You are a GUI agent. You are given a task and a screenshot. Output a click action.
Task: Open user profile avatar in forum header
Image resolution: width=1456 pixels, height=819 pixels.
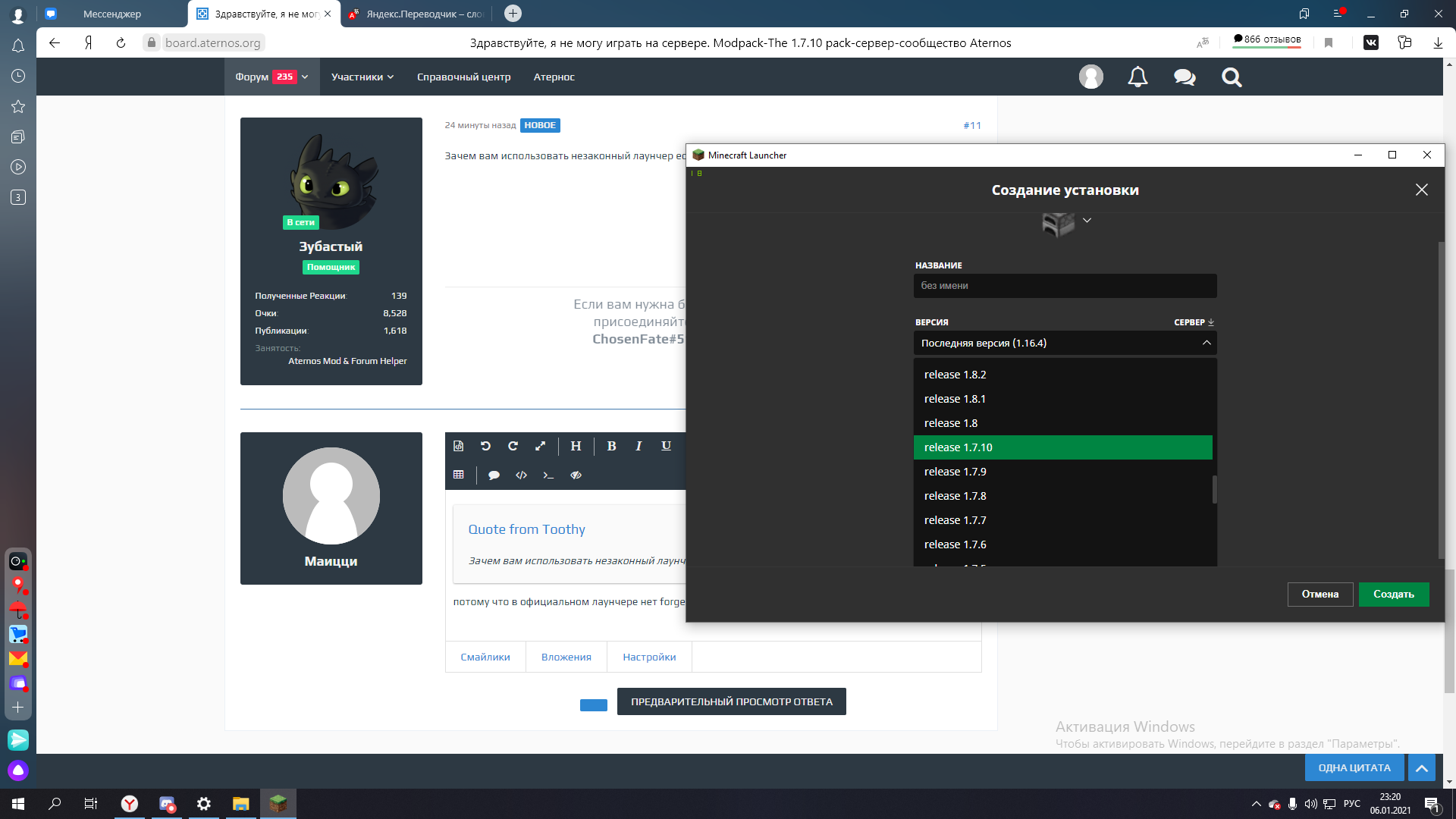(1090, 77)
